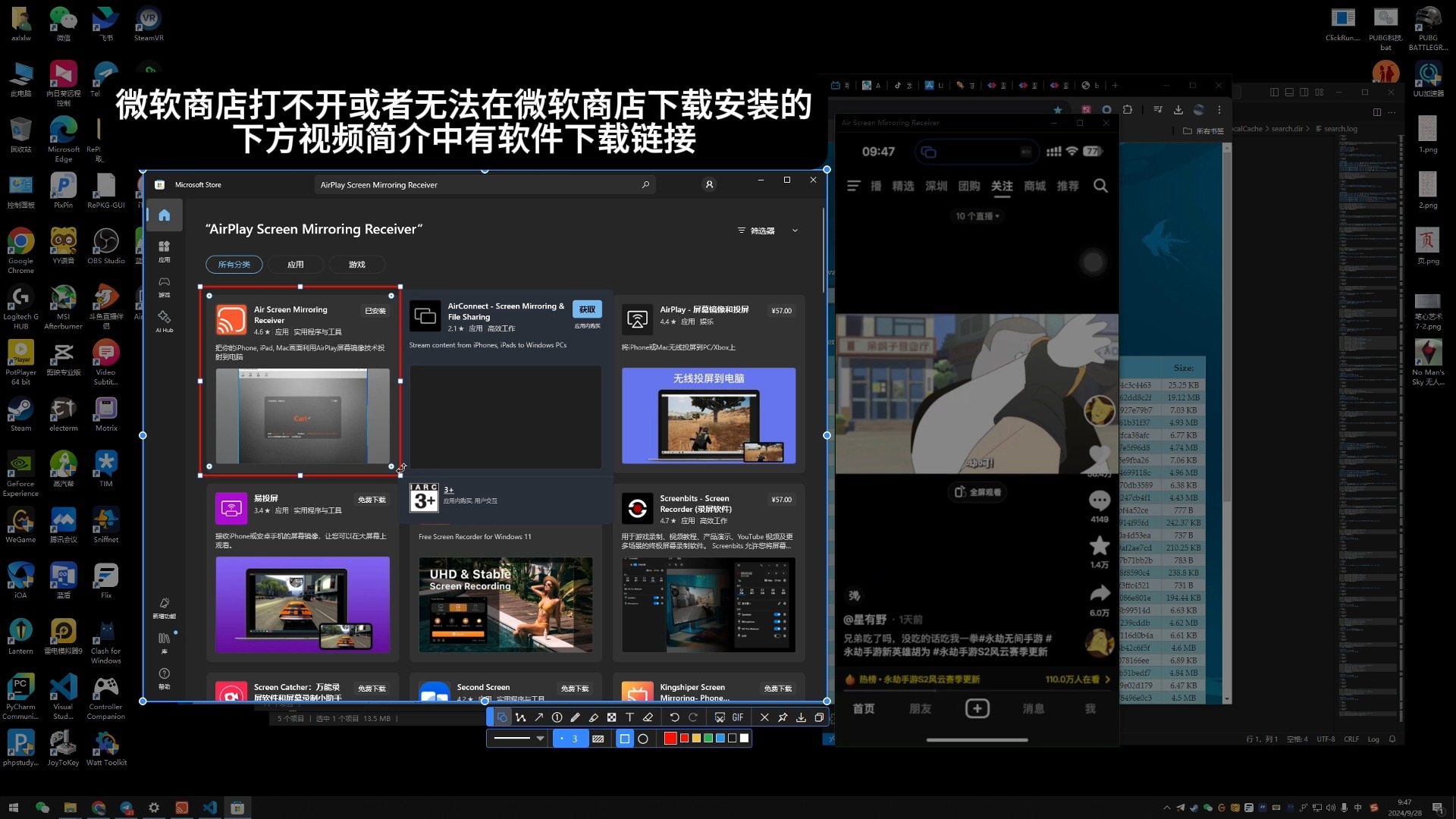This screenshot has height=819, width=1456.
Task: Click 免费下载 on 易投屏 card
Action: coord(372,500)
